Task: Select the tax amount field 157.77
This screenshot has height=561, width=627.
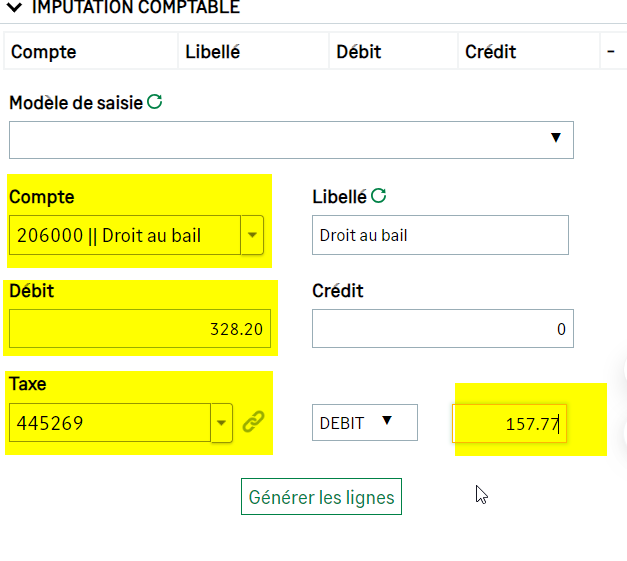Action: 509,423
